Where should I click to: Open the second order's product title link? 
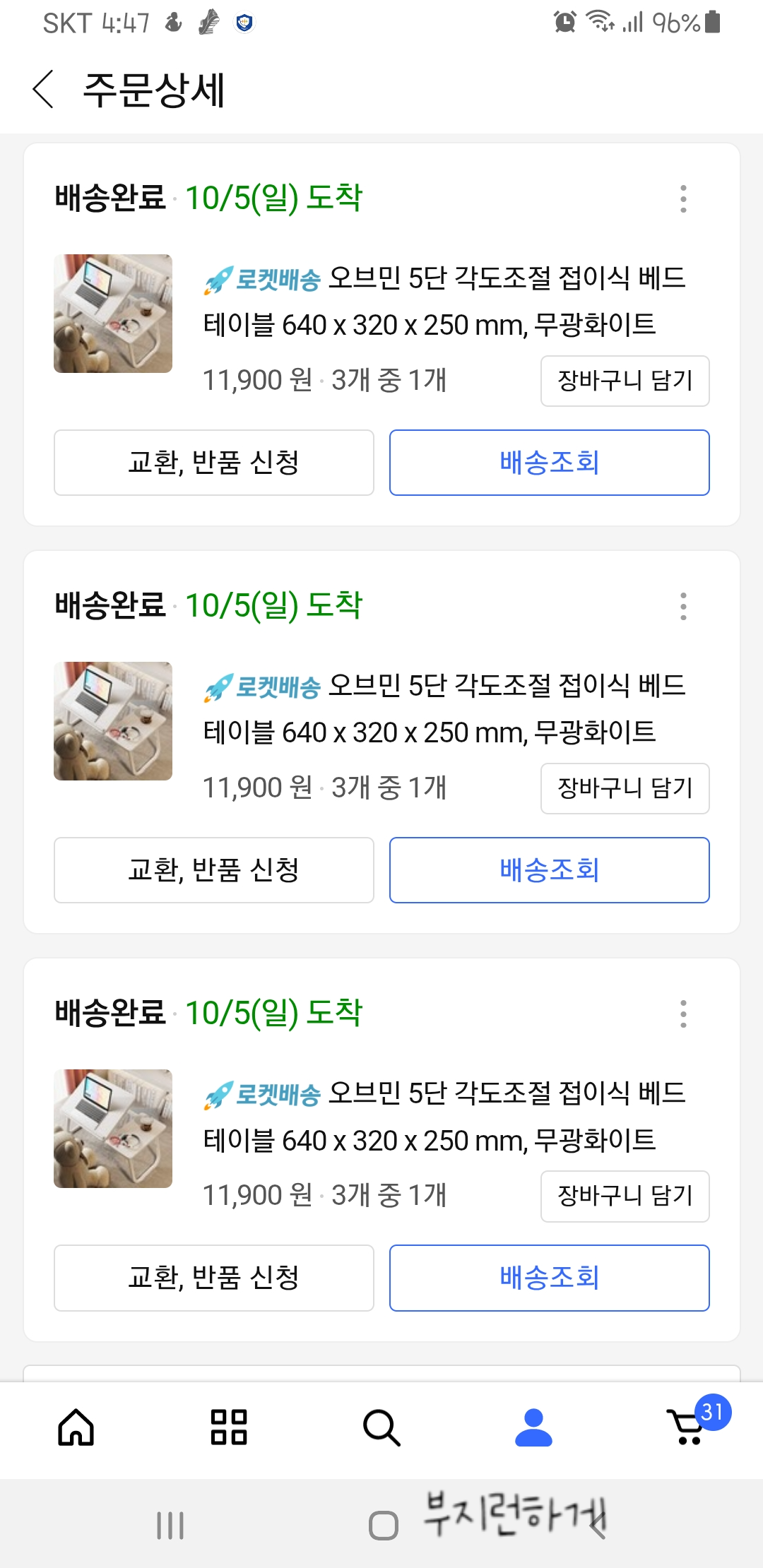444,709
